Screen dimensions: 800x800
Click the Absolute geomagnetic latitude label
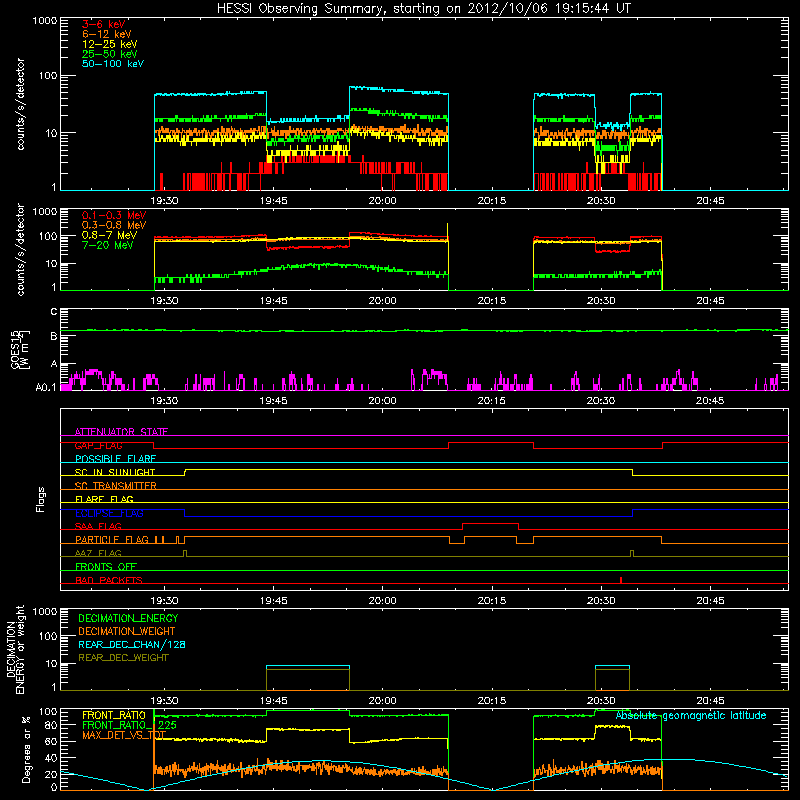click(x=691, y=715)
